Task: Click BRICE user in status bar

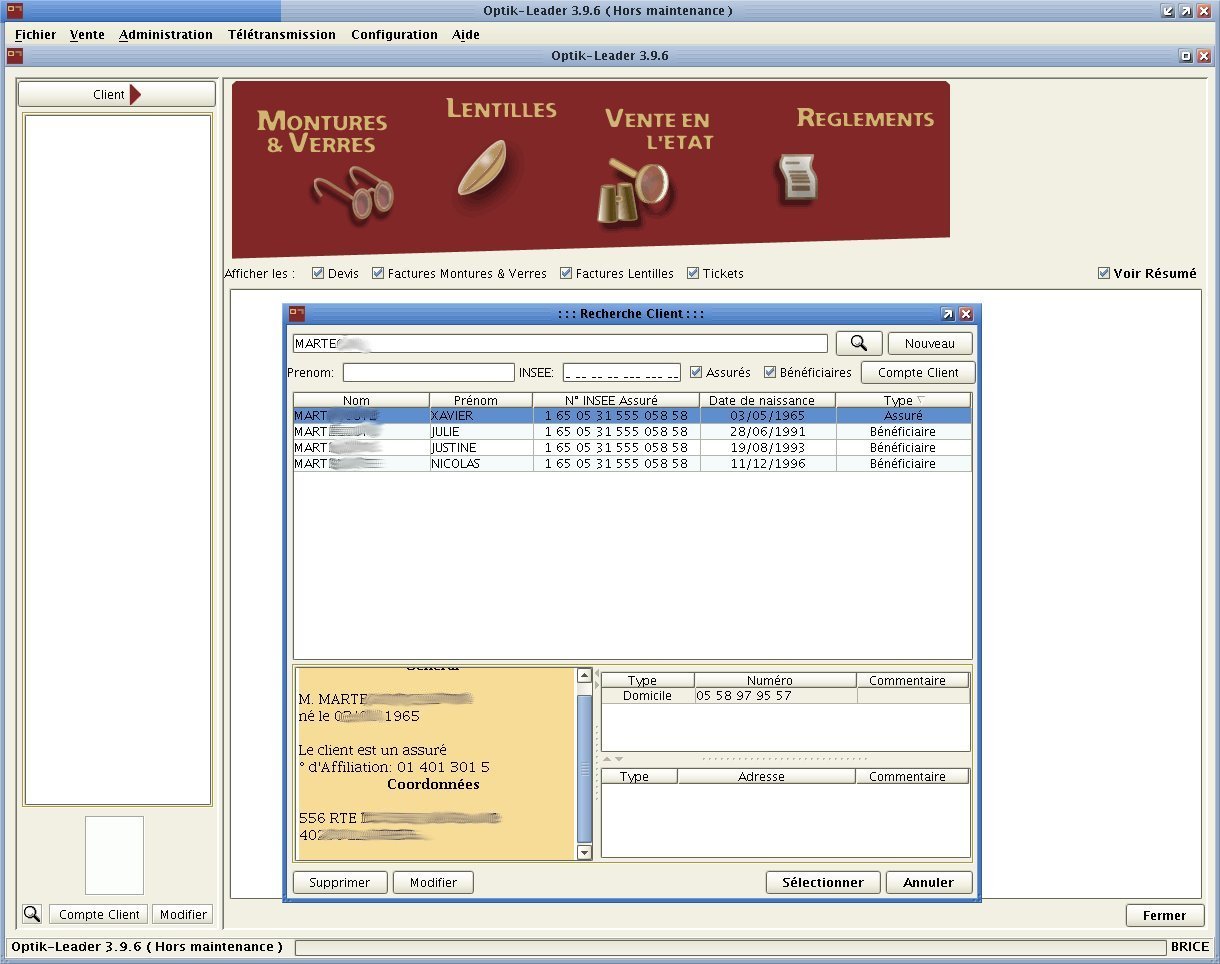Action: point(1189,947)
